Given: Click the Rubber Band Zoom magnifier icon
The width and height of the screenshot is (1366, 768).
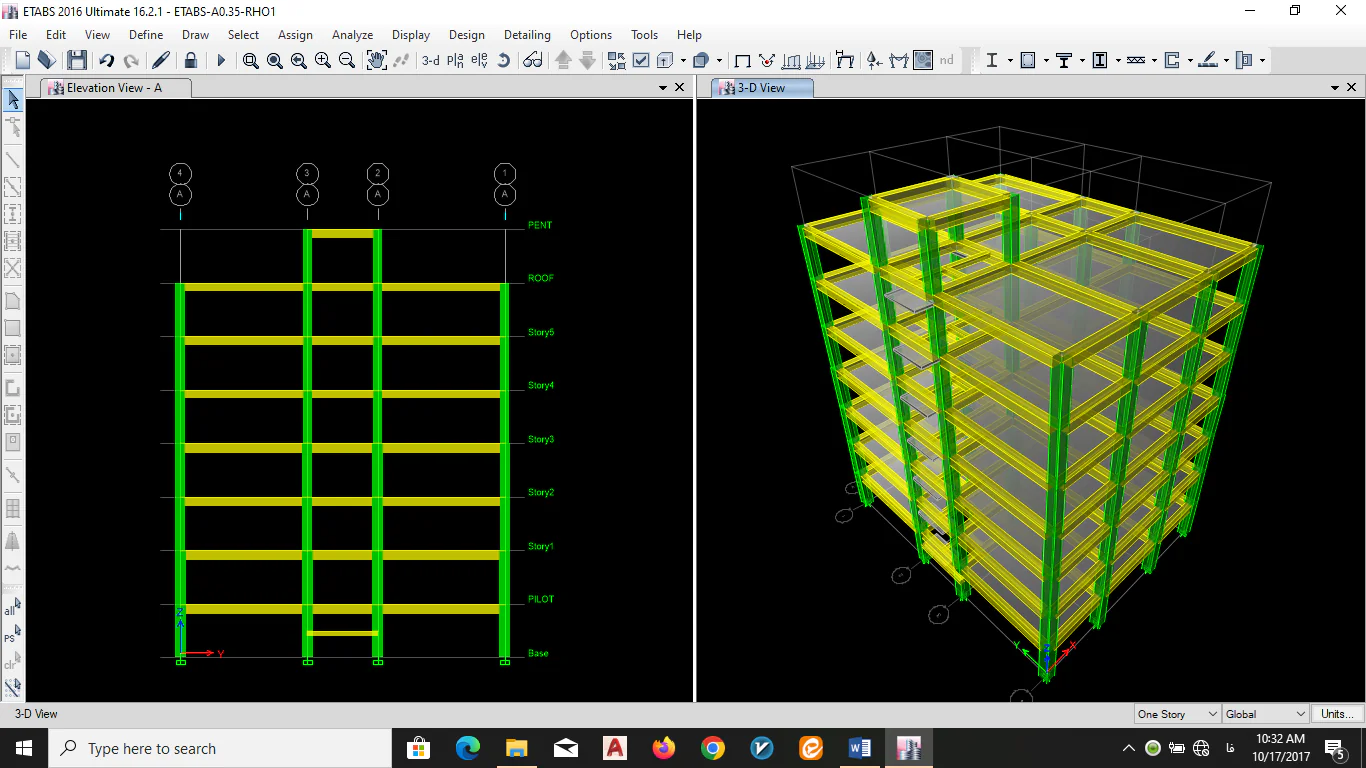Looking at the screenshot, I should [x=250, y=60].
